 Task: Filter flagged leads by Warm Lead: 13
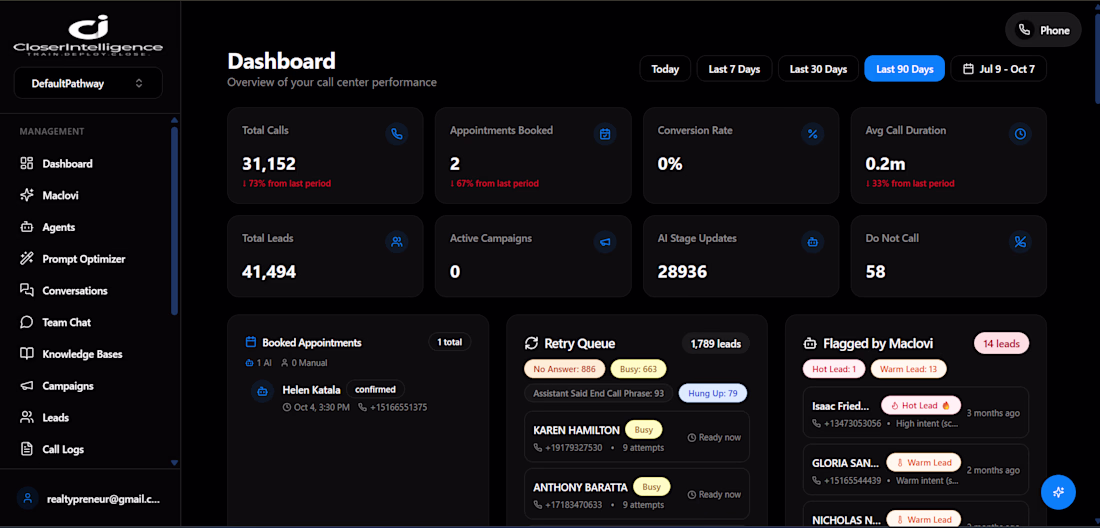[908, 369]
